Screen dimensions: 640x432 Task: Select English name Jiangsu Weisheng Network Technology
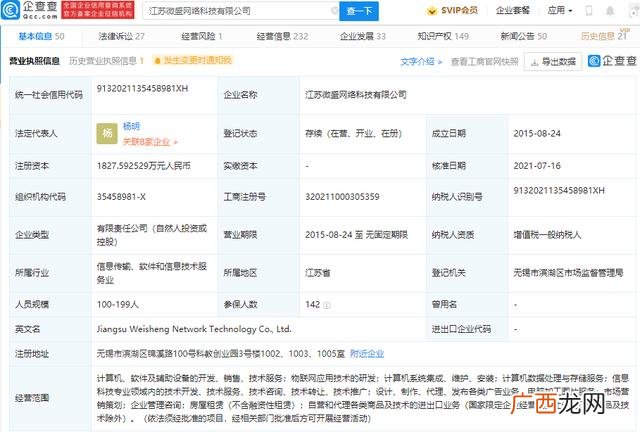(194, 329)
